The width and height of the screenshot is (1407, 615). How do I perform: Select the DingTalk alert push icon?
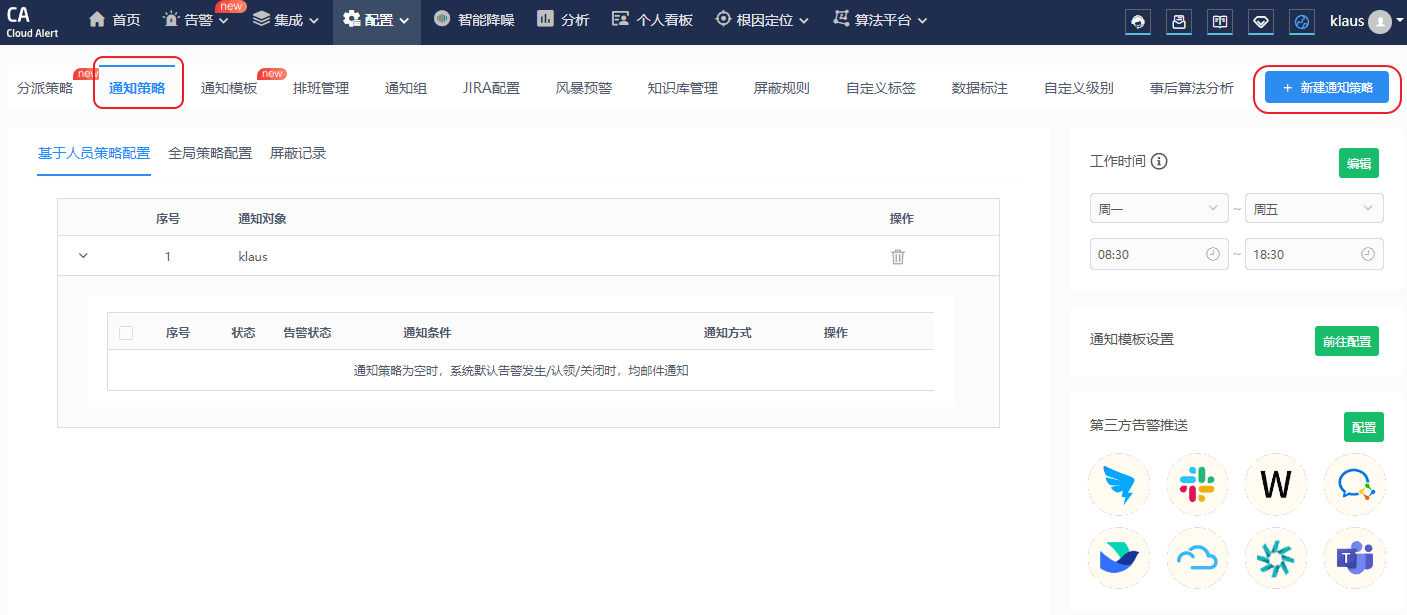click(1118, 485)
